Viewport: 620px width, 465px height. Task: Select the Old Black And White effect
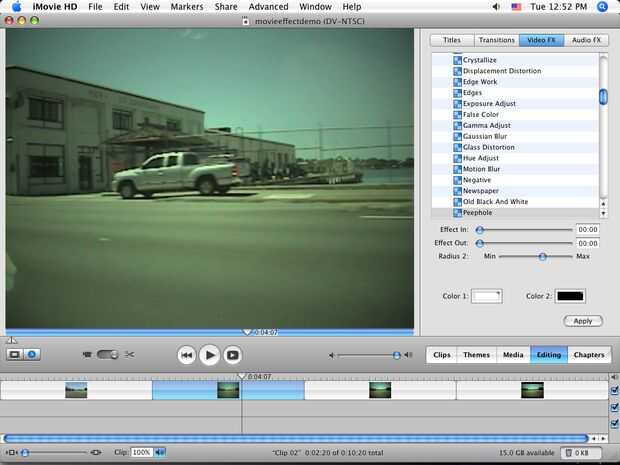495,202
